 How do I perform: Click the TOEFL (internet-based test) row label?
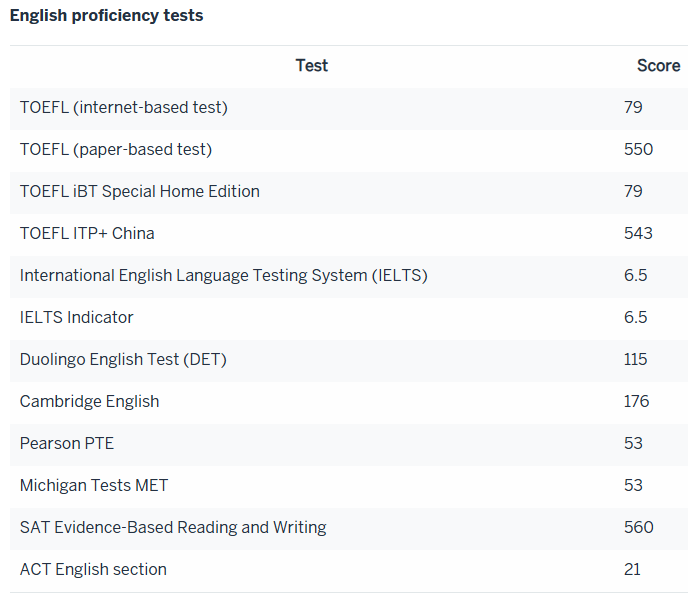[x=124, y=108]
